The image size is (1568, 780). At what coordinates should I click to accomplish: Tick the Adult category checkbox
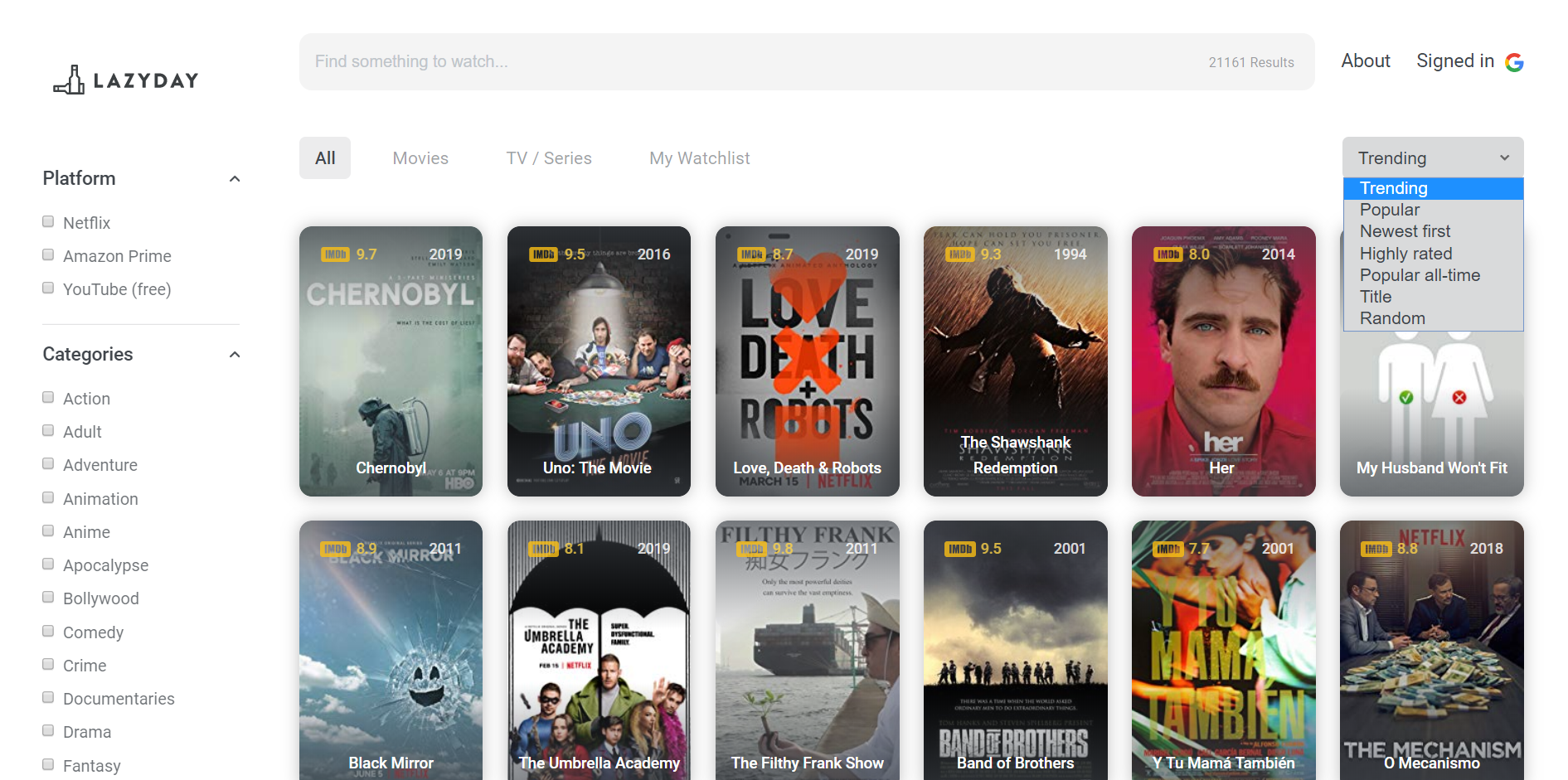[x=48, y=430]
